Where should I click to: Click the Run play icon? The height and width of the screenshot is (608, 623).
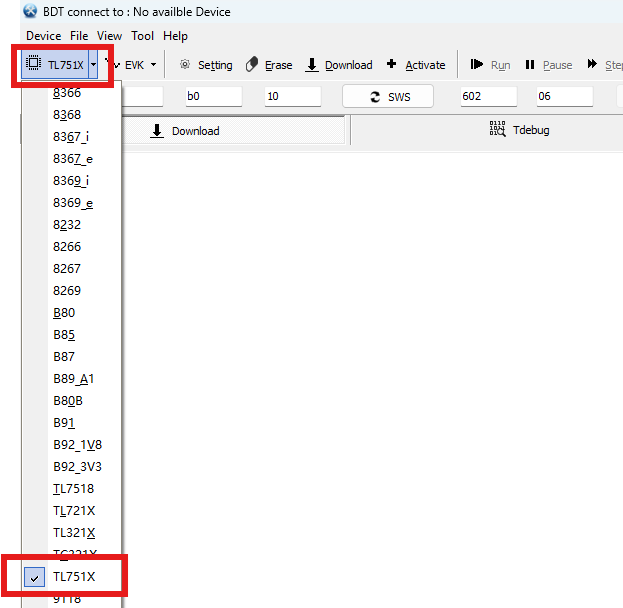476,64
